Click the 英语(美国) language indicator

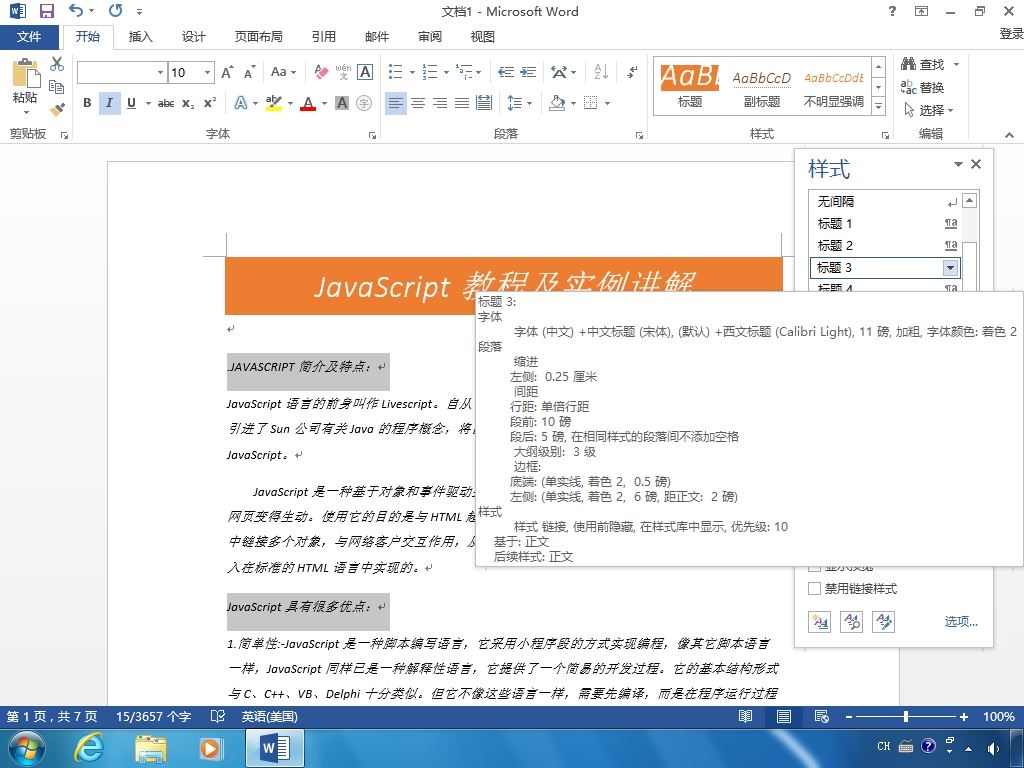pos(270,716)
